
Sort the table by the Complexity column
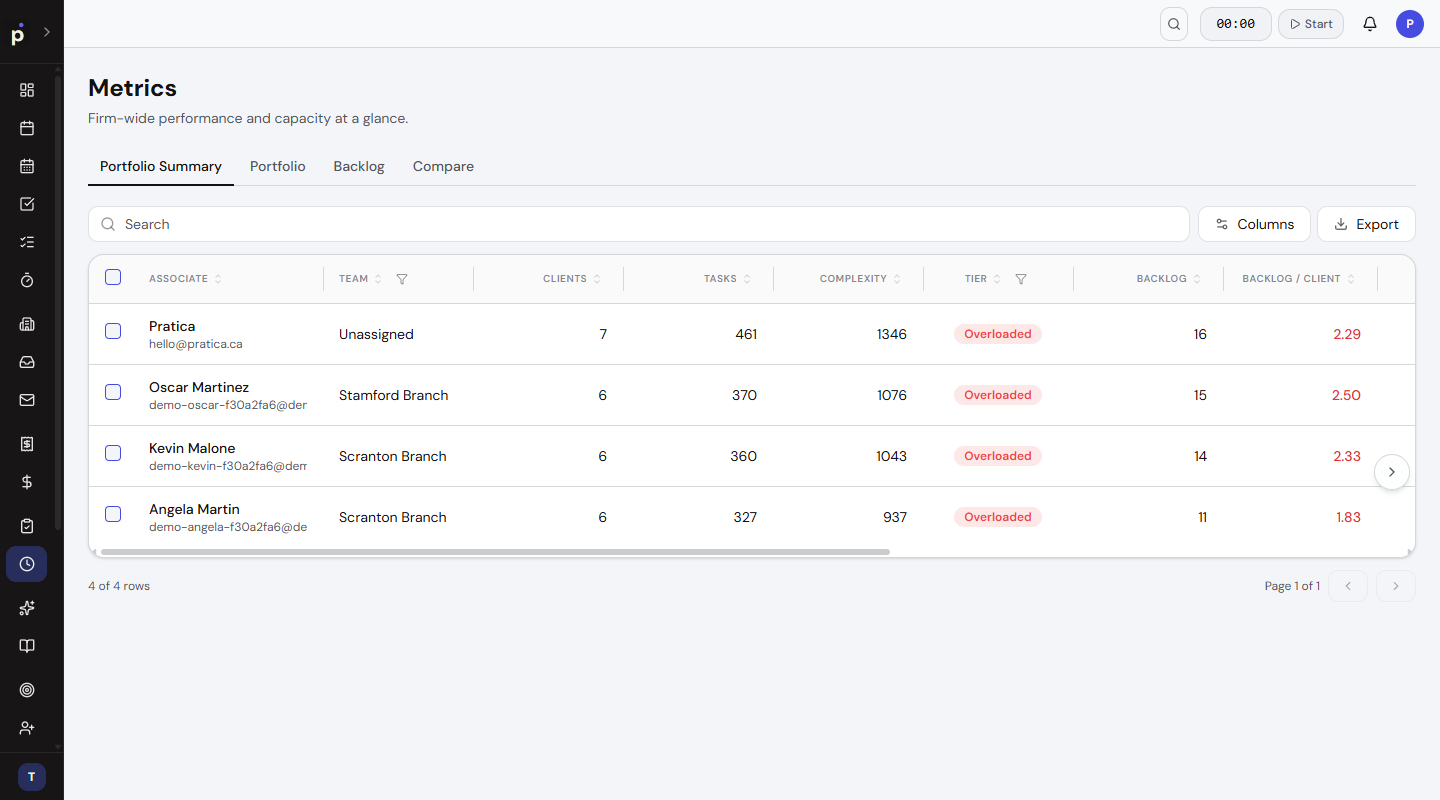tap(860, 279)
